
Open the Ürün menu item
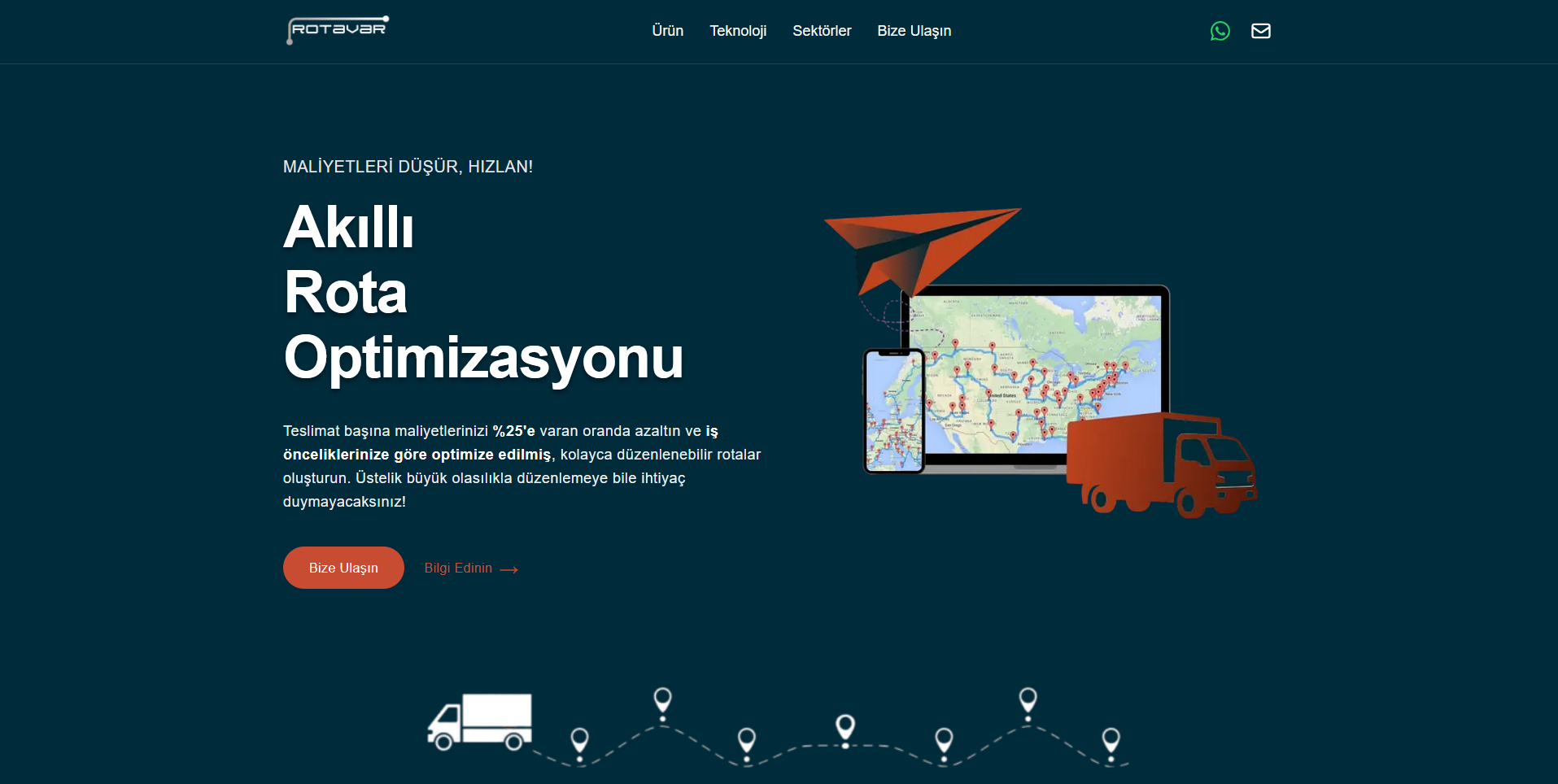667,31
